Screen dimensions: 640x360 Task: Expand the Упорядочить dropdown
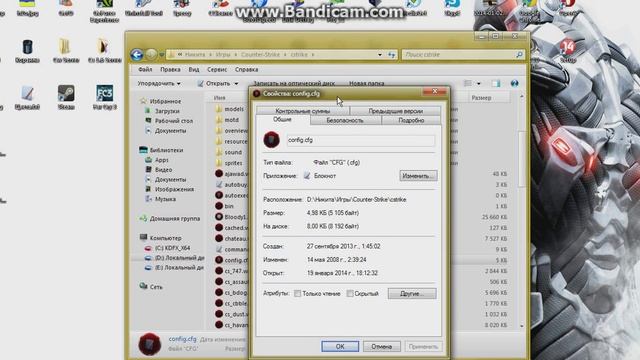click(159, 83)
